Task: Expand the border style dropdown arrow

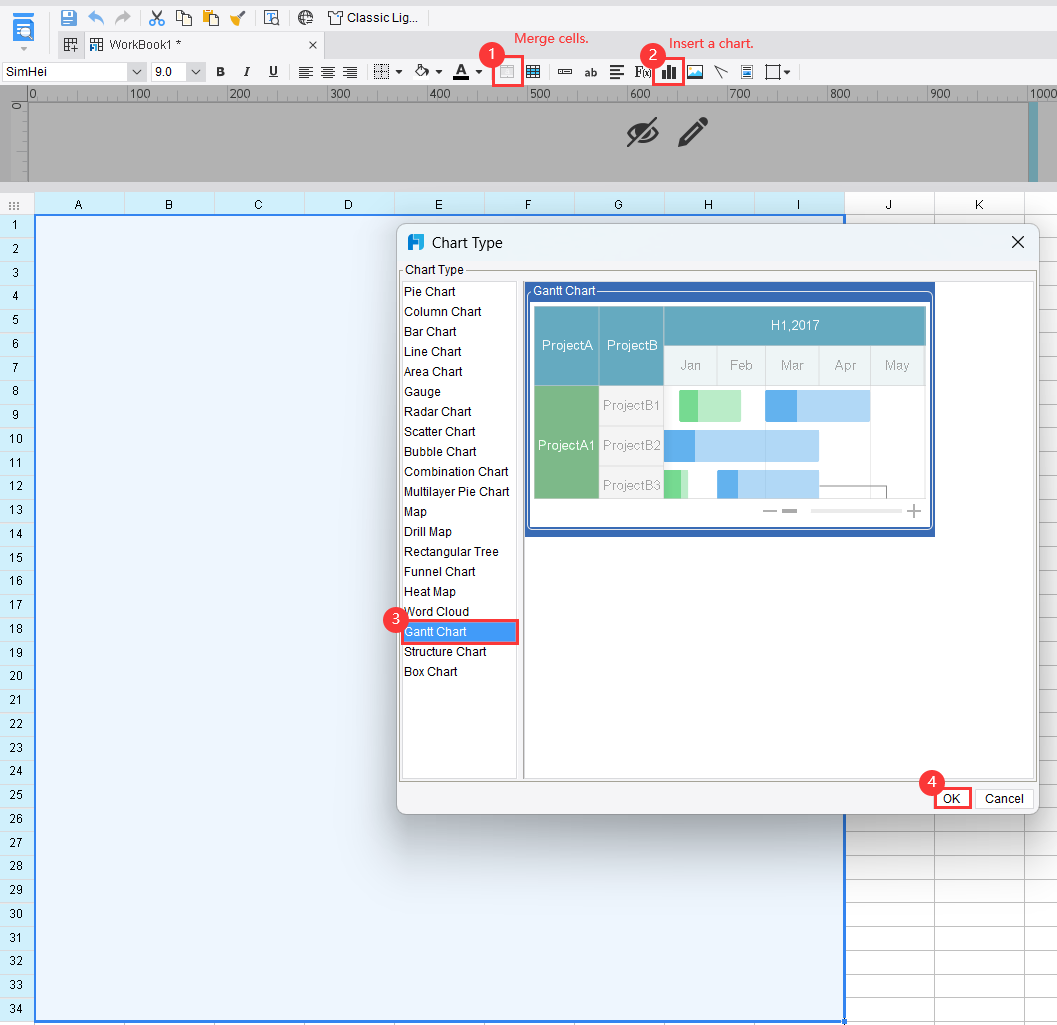Action: 399,72
